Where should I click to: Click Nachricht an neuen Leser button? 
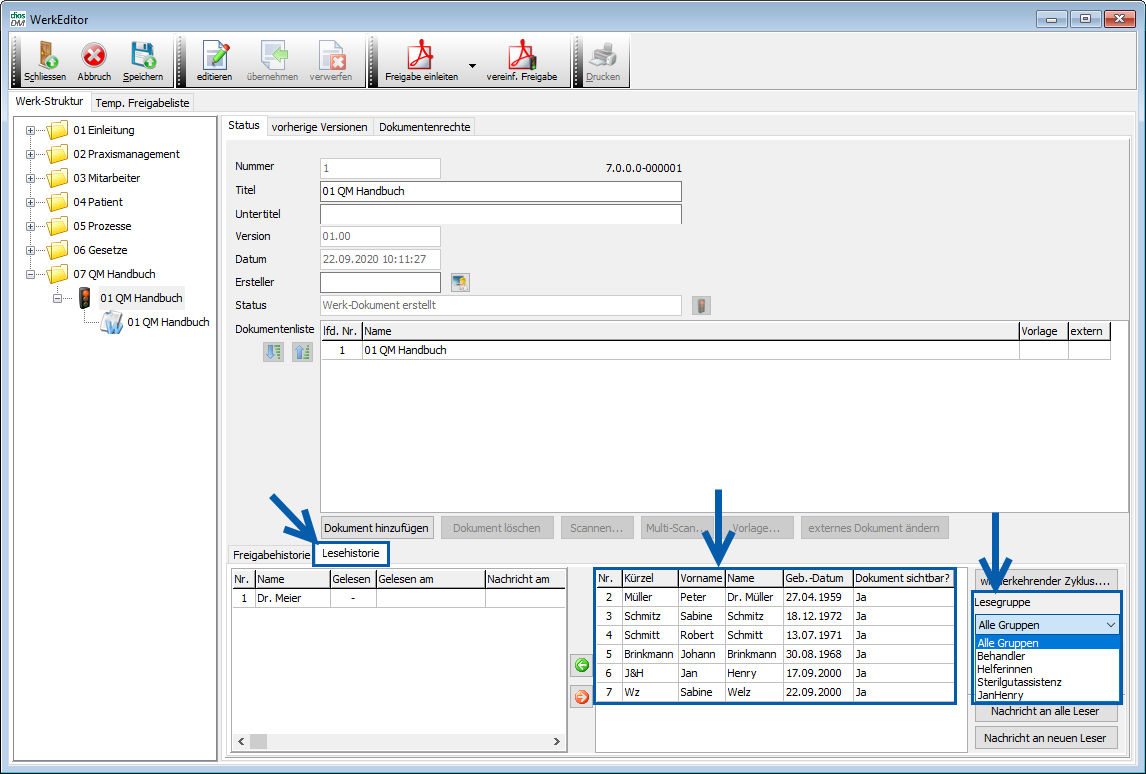1045,738
